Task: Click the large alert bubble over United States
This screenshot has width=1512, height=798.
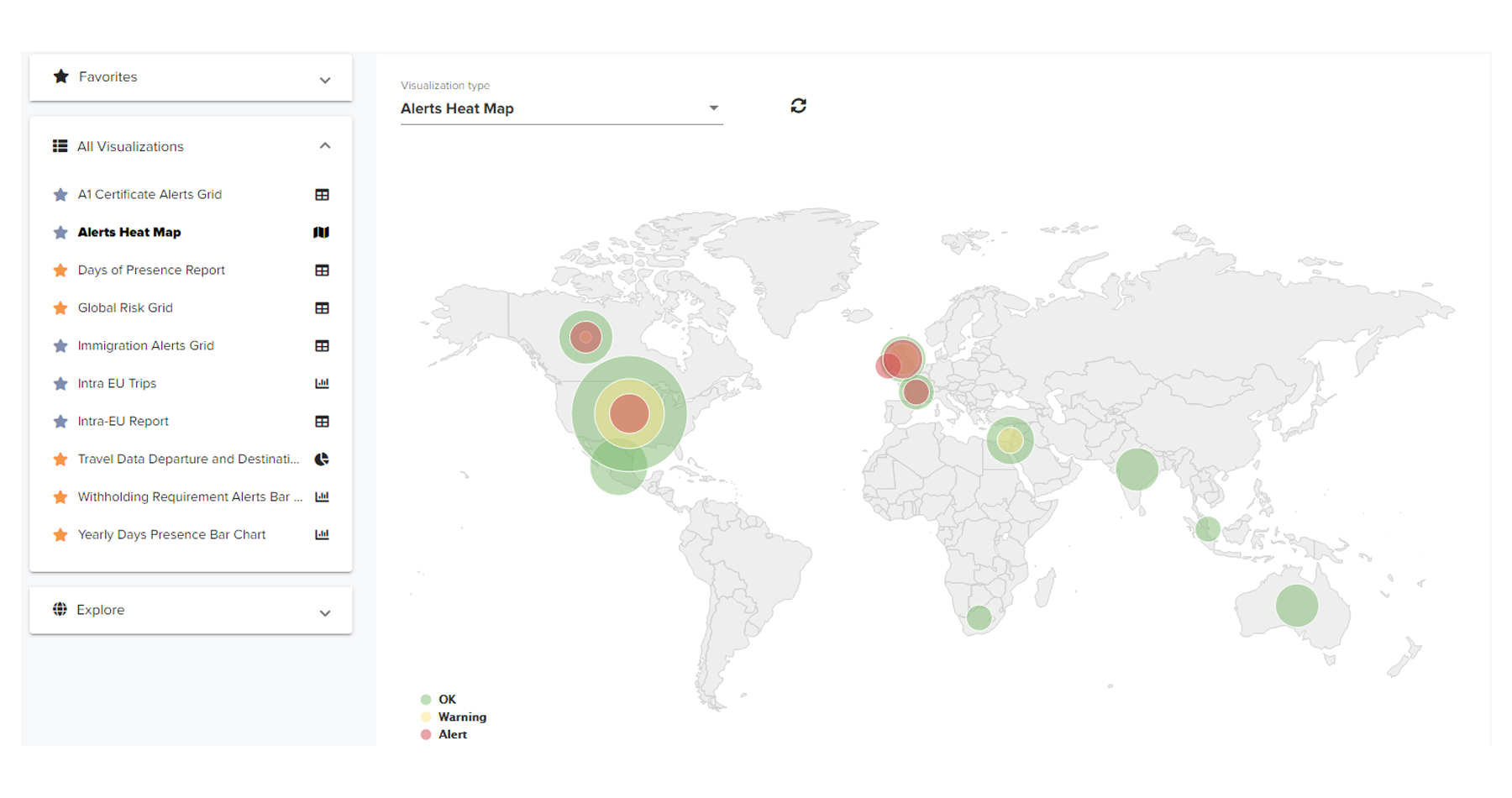Action: (629, 413)
